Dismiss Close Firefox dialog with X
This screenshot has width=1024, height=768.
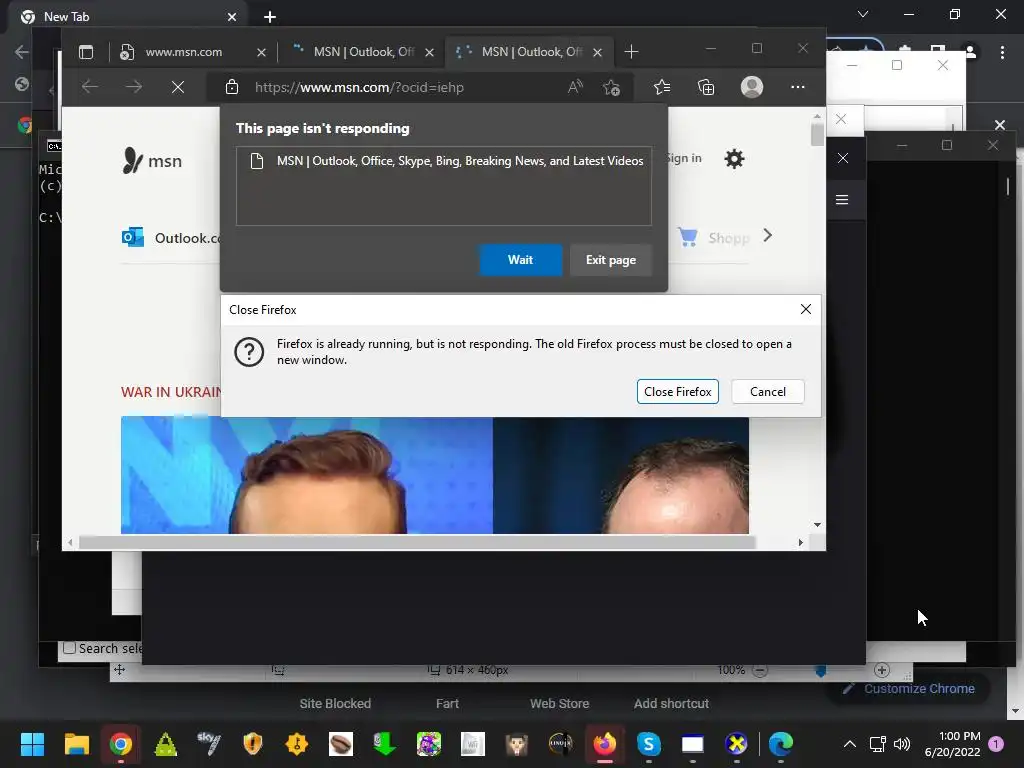coord(806,309)
